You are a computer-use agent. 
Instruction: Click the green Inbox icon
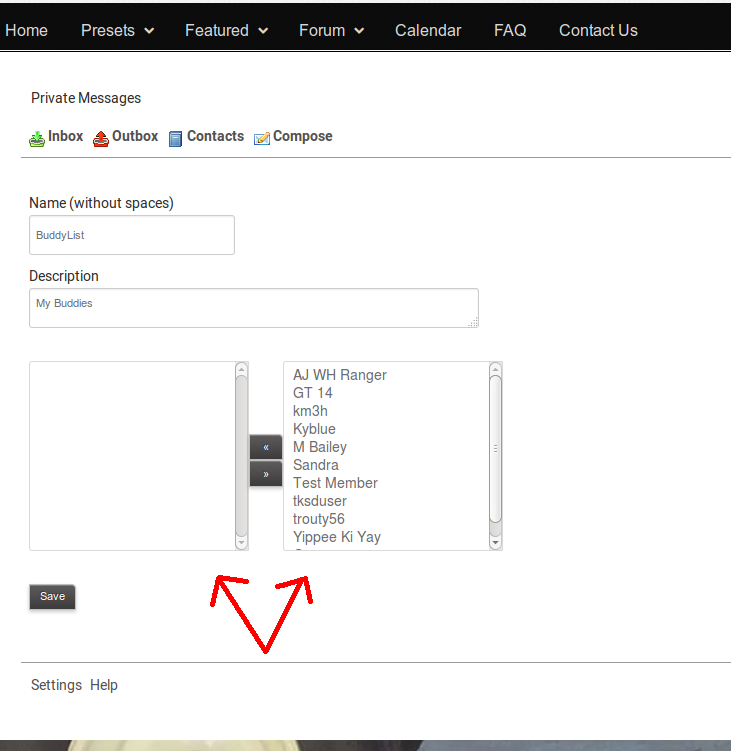pos(37,138)
